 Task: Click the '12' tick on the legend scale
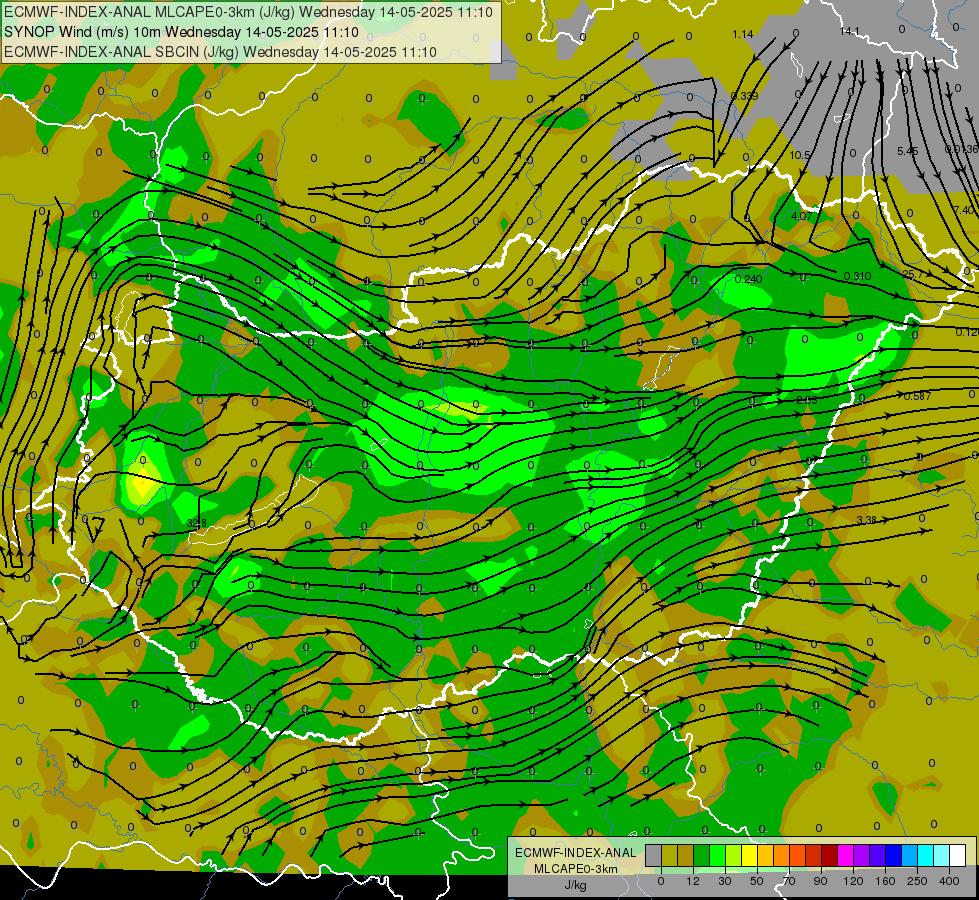(x=693, y=881)
